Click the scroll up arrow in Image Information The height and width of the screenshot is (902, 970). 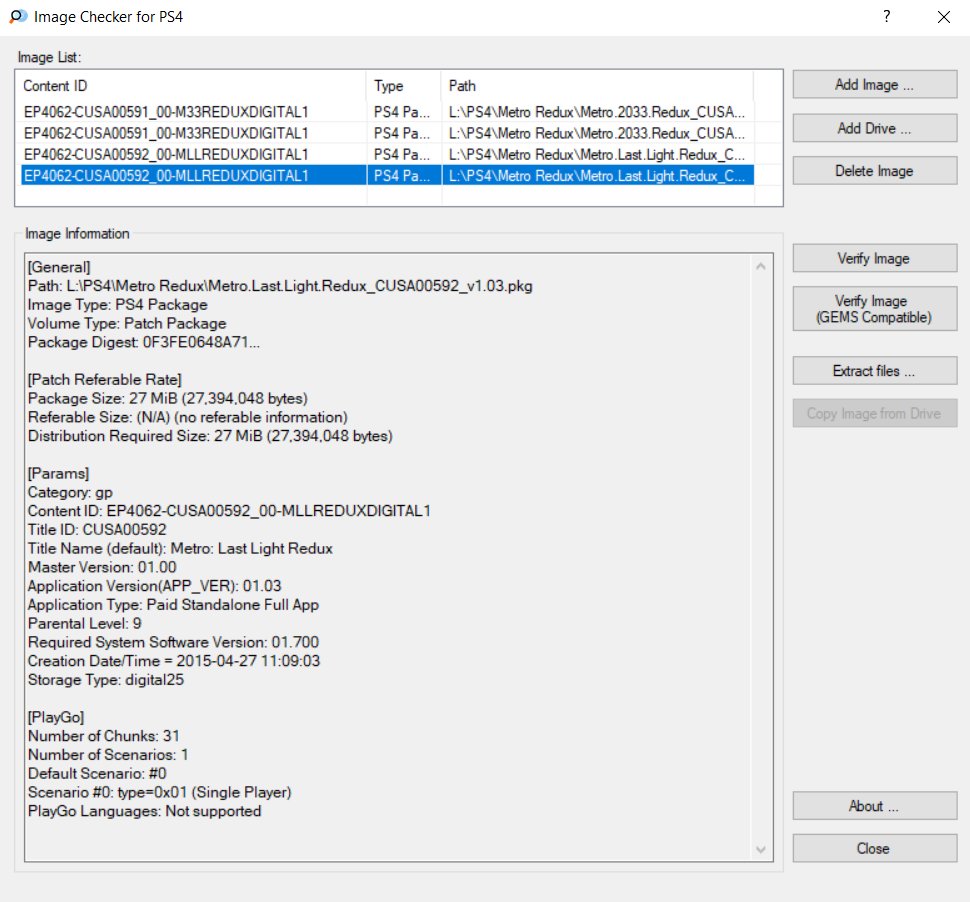coord(760,267)
